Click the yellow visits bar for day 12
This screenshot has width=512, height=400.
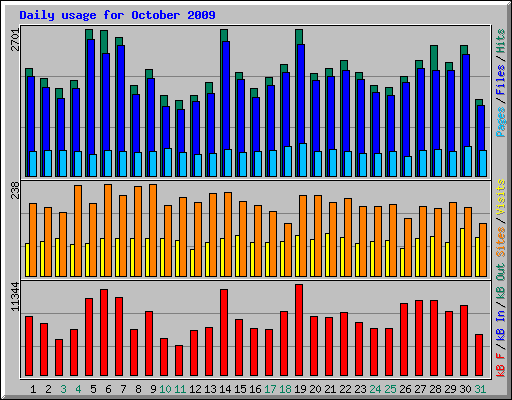[x=192, y=263]
